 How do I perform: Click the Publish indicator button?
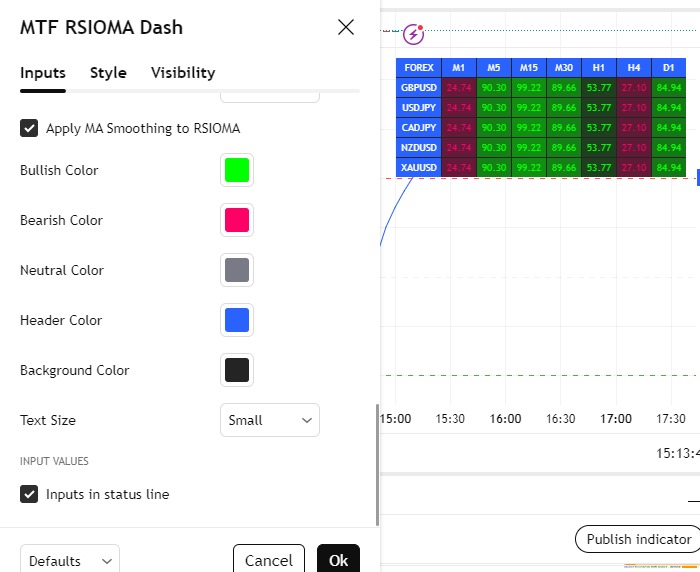point(638,539)
